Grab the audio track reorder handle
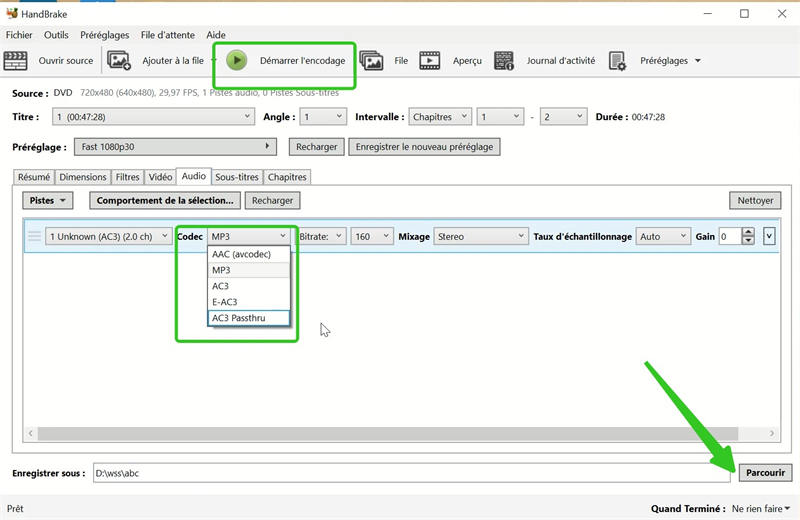The width and height of the screenshot is (800, 520). coord(34,236)
